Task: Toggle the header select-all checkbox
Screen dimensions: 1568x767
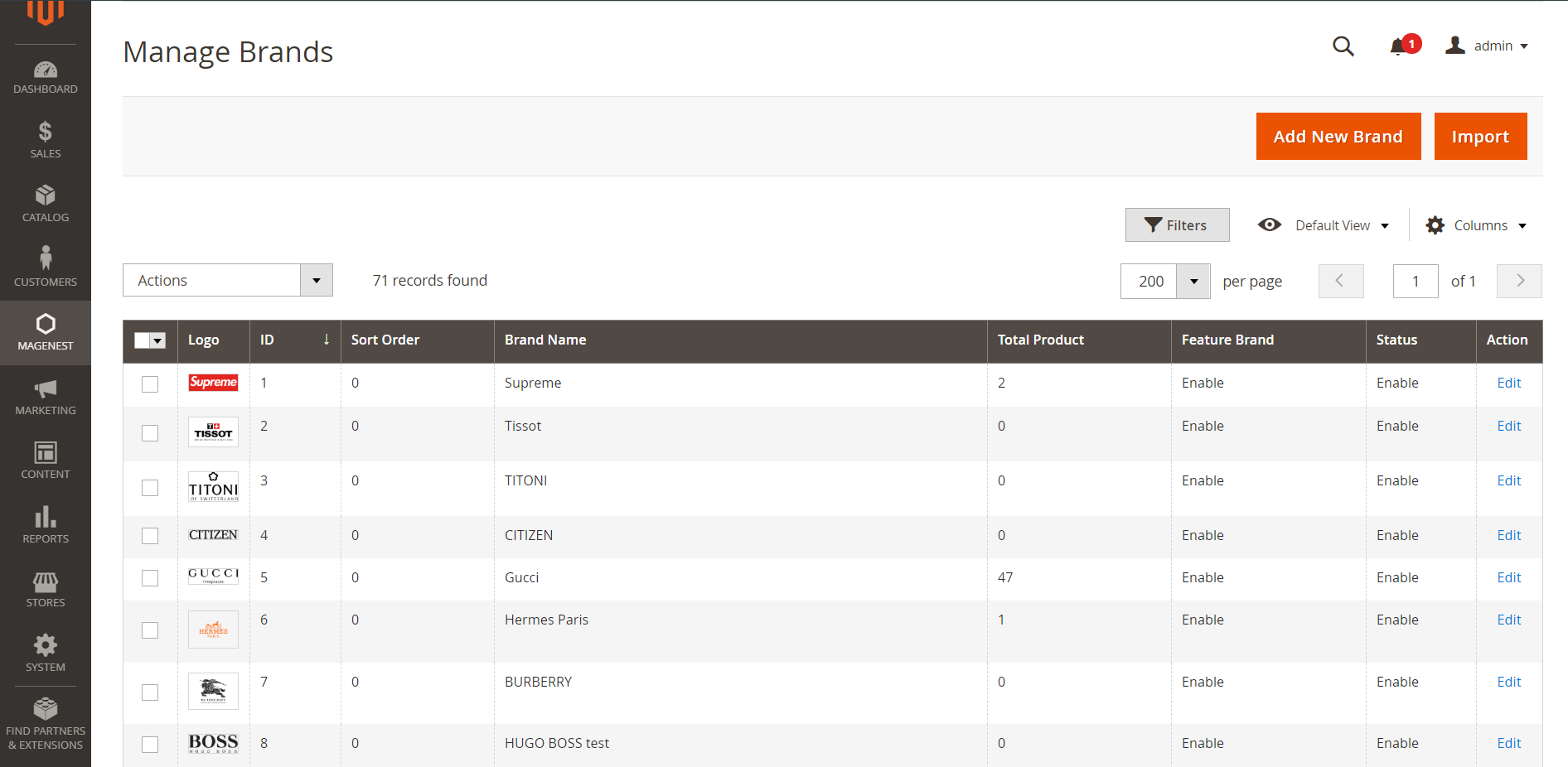Action: coord(142,340)
